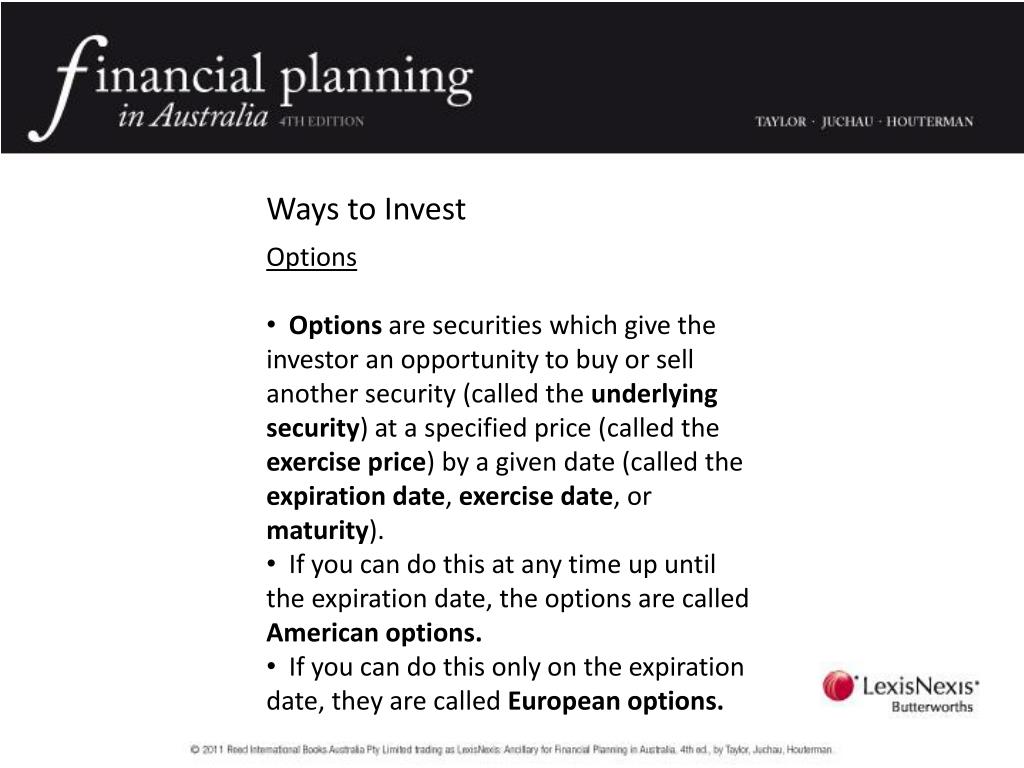This screenshot has width=1024, height=768.
Task: Click the 'Butterworths' text under the logo
Action: [932, 707]
